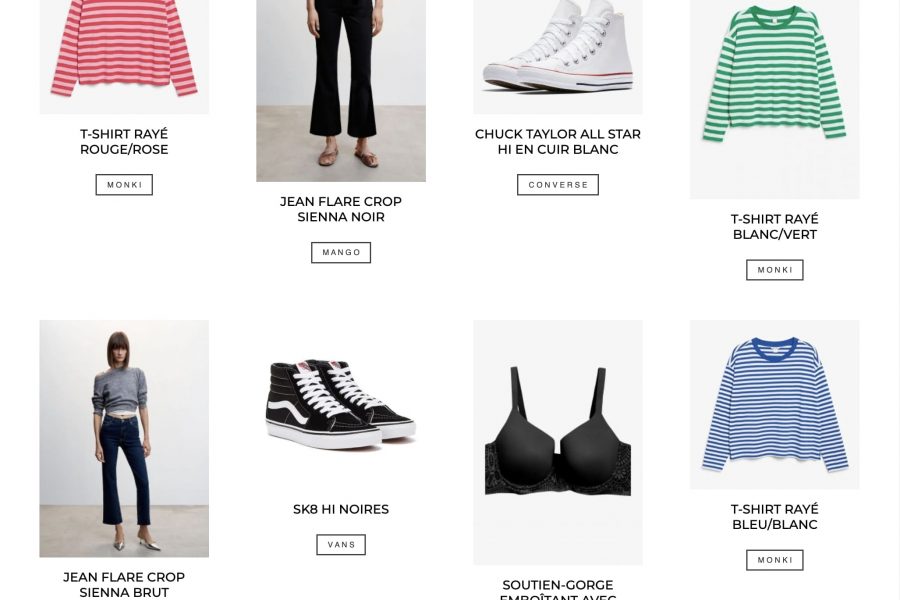
Task: Open the black Vans SK8 Hi shoes image
Action: 341,405
